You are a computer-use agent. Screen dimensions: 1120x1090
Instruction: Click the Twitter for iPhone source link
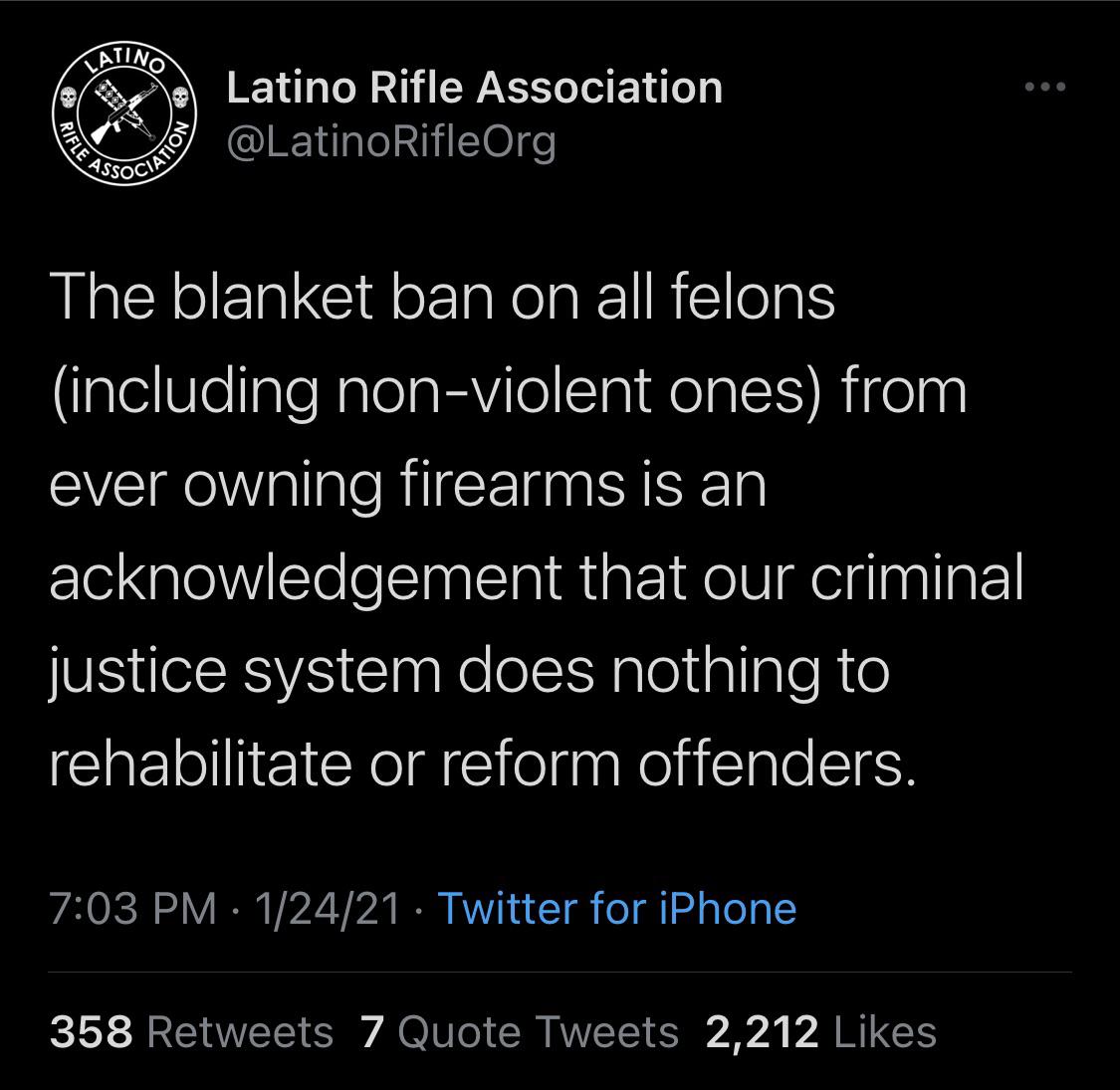615,908
